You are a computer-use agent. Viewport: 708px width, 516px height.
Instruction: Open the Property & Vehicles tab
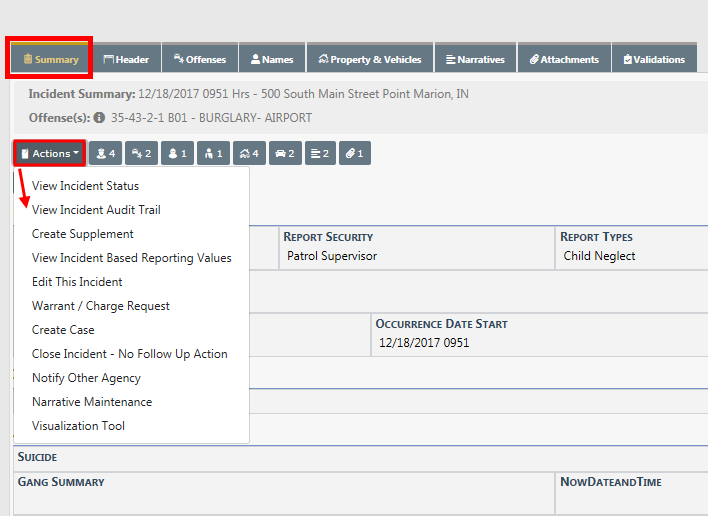[x=370, y=59]
